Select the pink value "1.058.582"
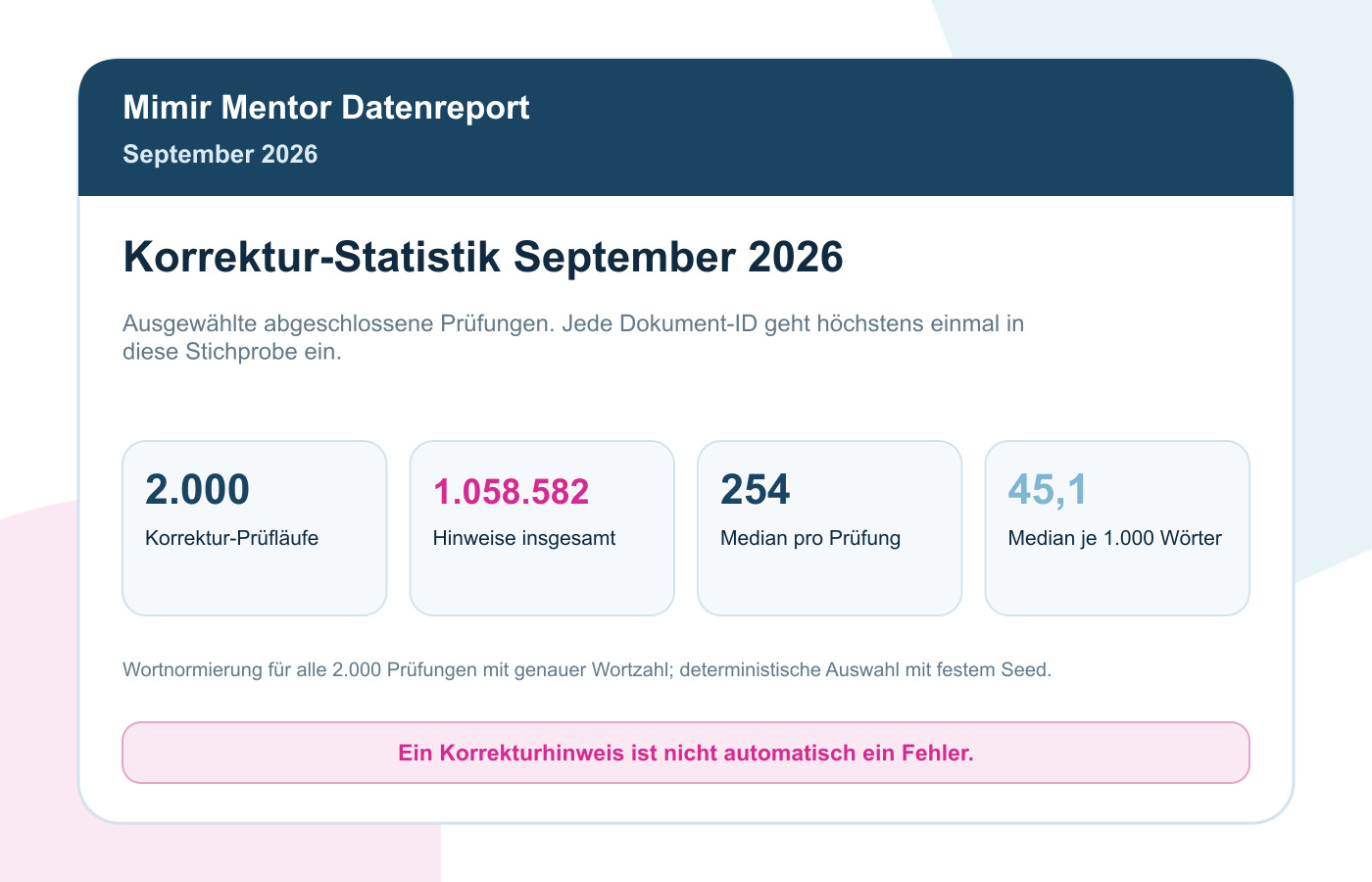Image resolution: width=1372 pixels, height=882 pixels. tap(512, 492)
